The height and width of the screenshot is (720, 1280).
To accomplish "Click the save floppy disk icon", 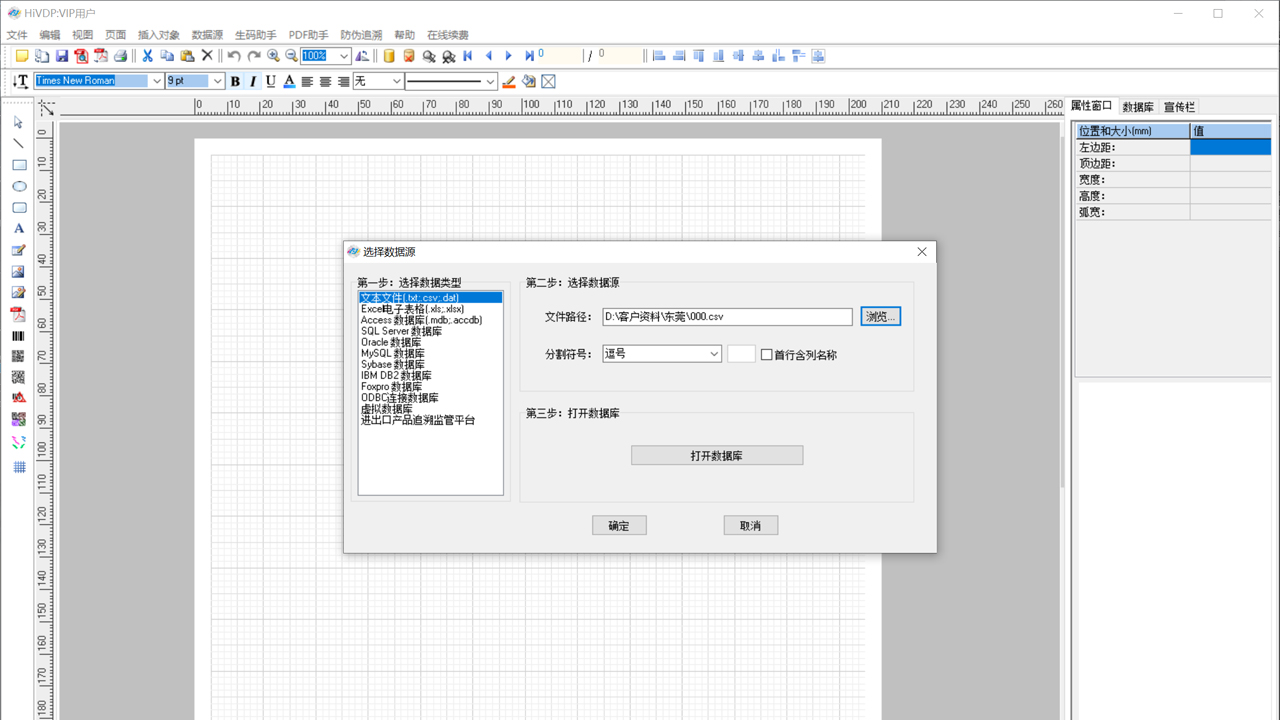I will (62, 56).
